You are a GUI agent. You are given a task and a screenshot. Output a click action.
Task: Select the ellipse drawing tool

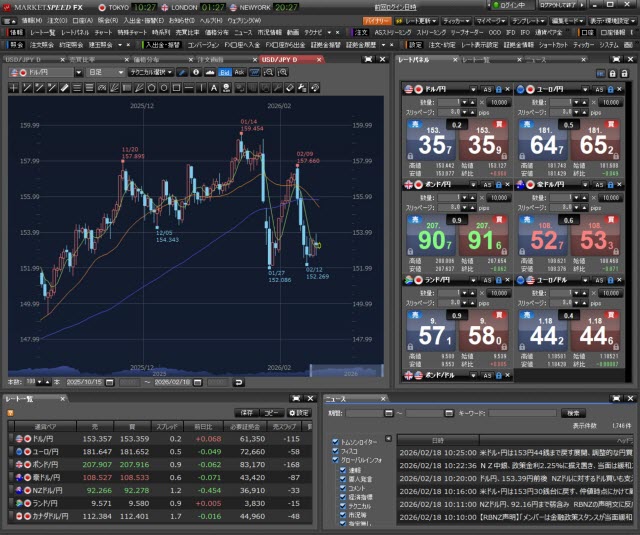(x=164, y=88)
